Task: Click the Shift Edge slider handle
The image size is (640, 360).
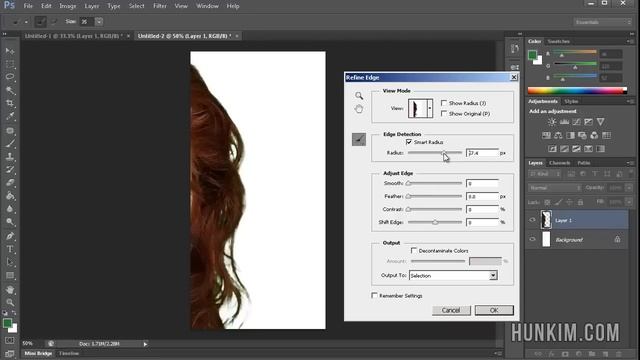Action: click(435, 222)
